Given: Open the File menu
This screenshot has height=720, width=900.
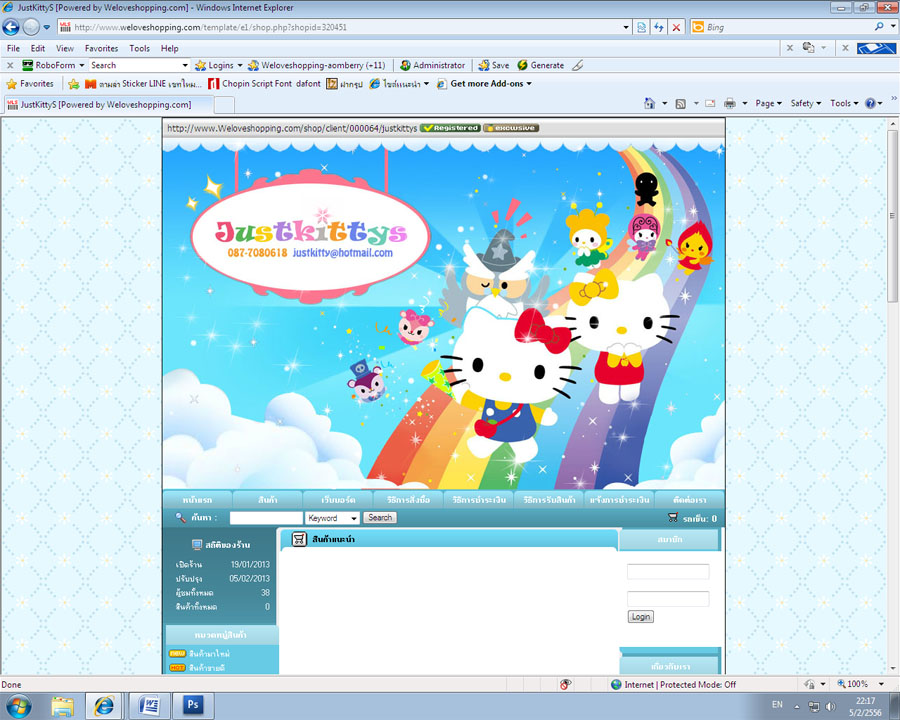Looking at the screenshot, I should [13, 48].
